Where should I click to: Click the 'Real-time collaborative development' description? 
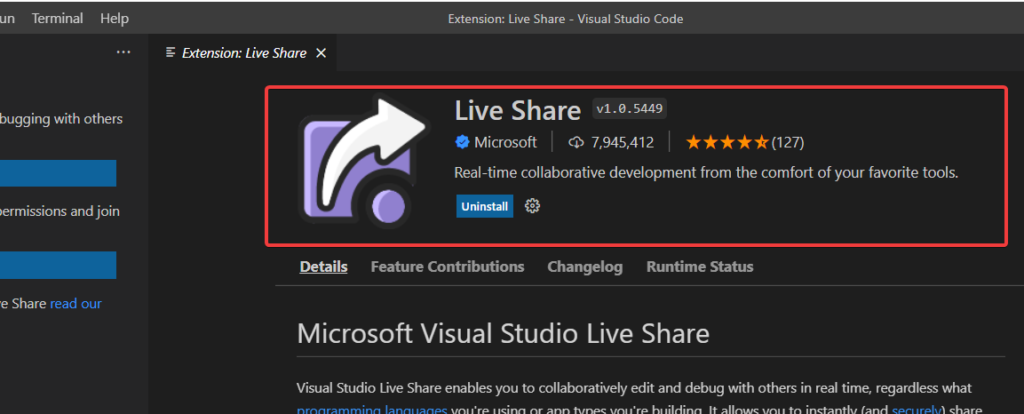(706, 173)
